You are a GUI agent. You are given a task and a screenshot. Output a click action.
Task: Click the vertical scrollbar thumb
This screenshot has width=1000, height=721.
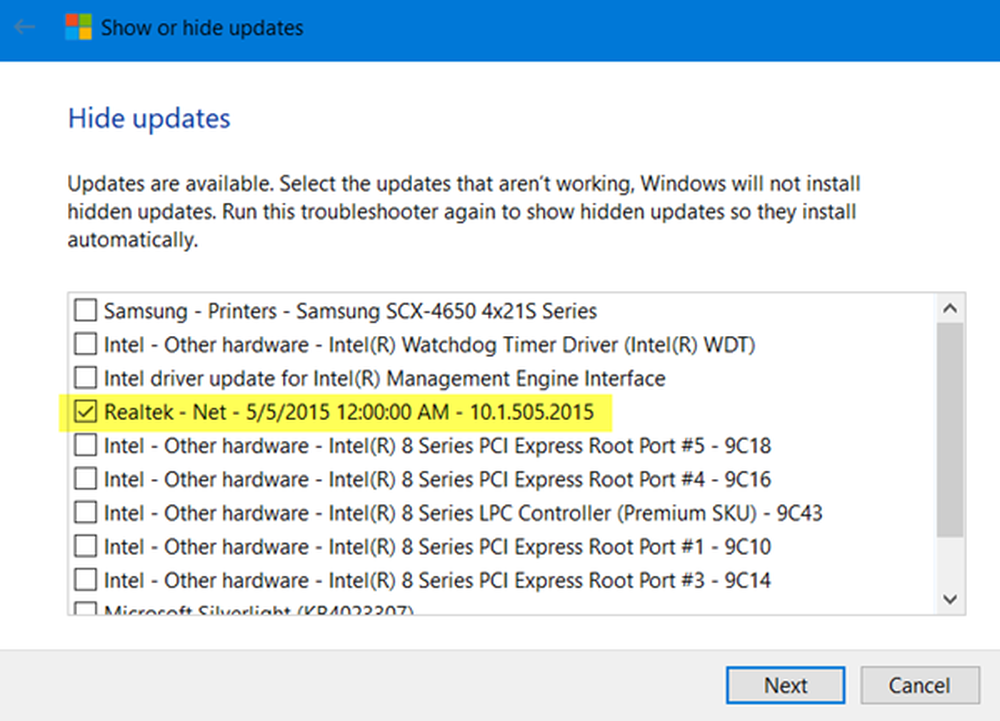coord(950,430)
